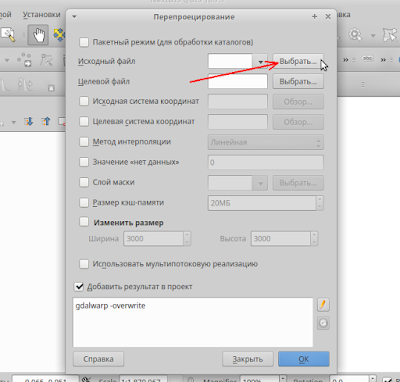Click the blue down-arrow layer icon

(x=29, y=121)
